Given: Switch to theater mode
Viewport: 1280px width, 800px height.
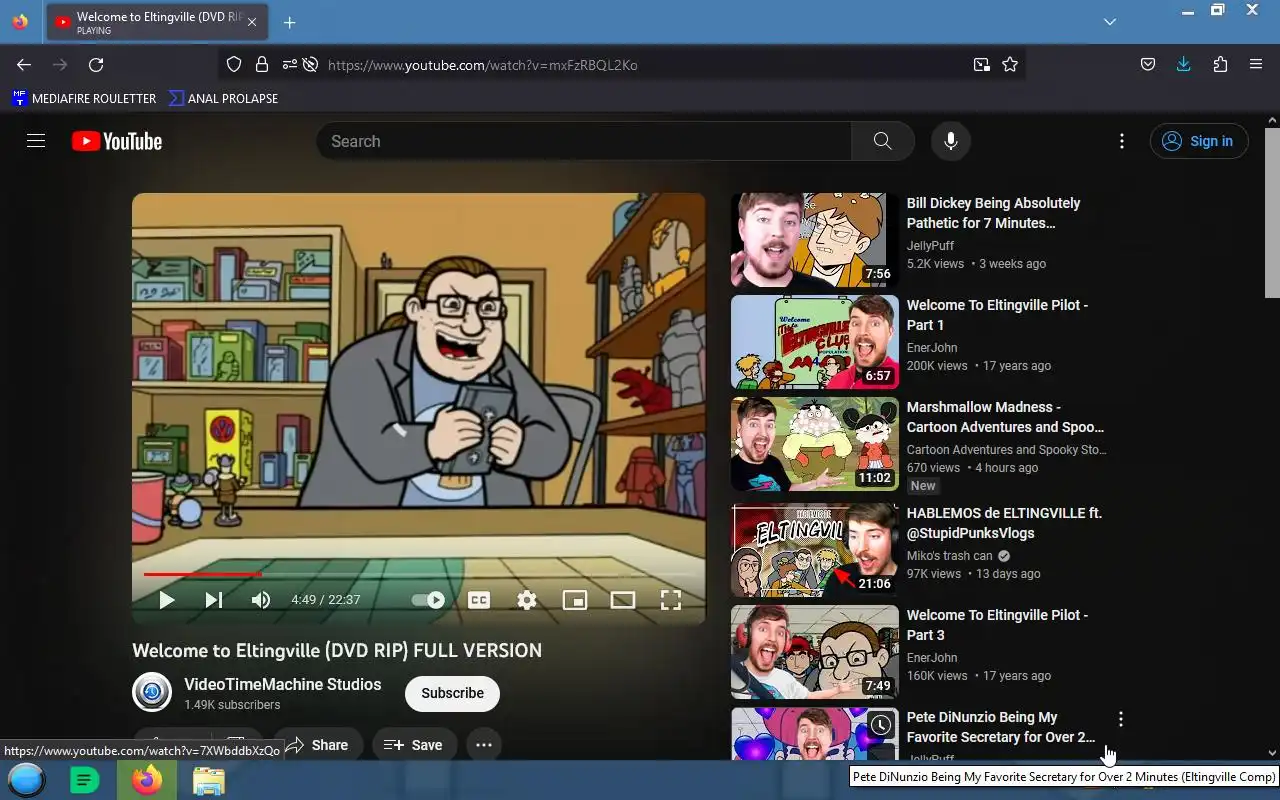Looking at the screenshot, I should tap(623, 600).
